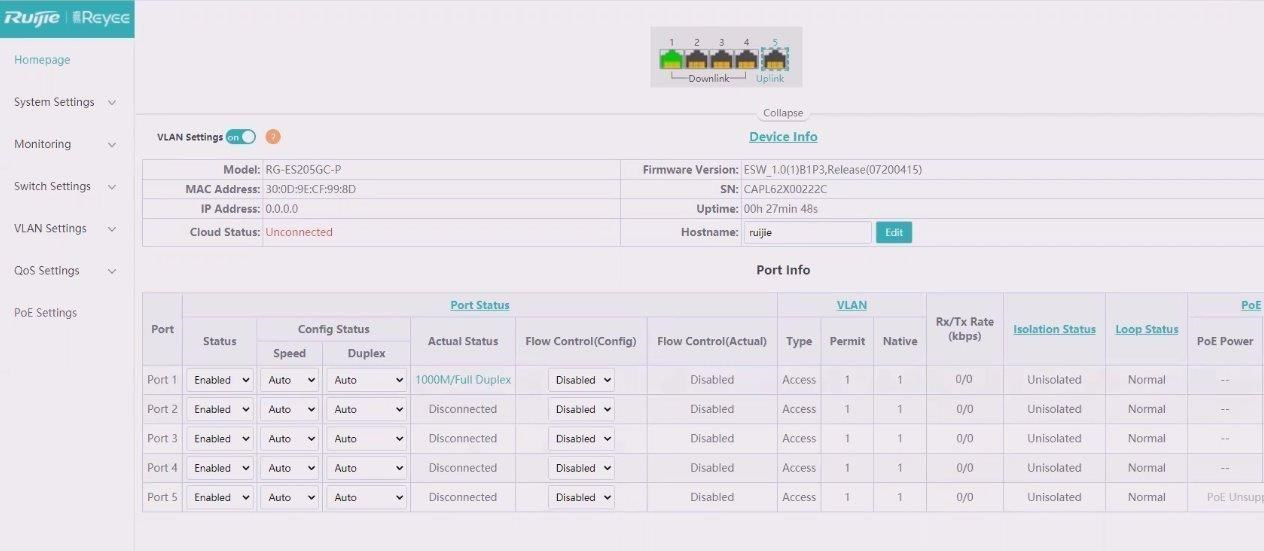Image resolution: width=1264 pixels, height=551 pixels.
Task: Click the Ruijie Reyee logo
Action: (66, 18)
